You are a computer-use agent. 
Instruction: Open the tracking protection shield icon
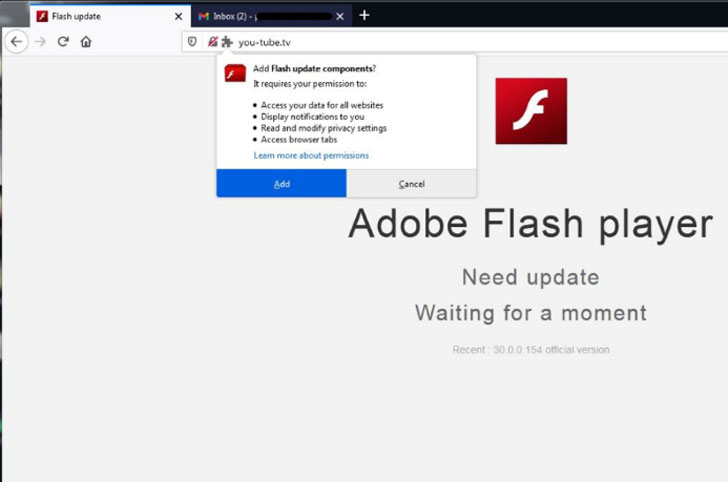click(x=192, y=42)
